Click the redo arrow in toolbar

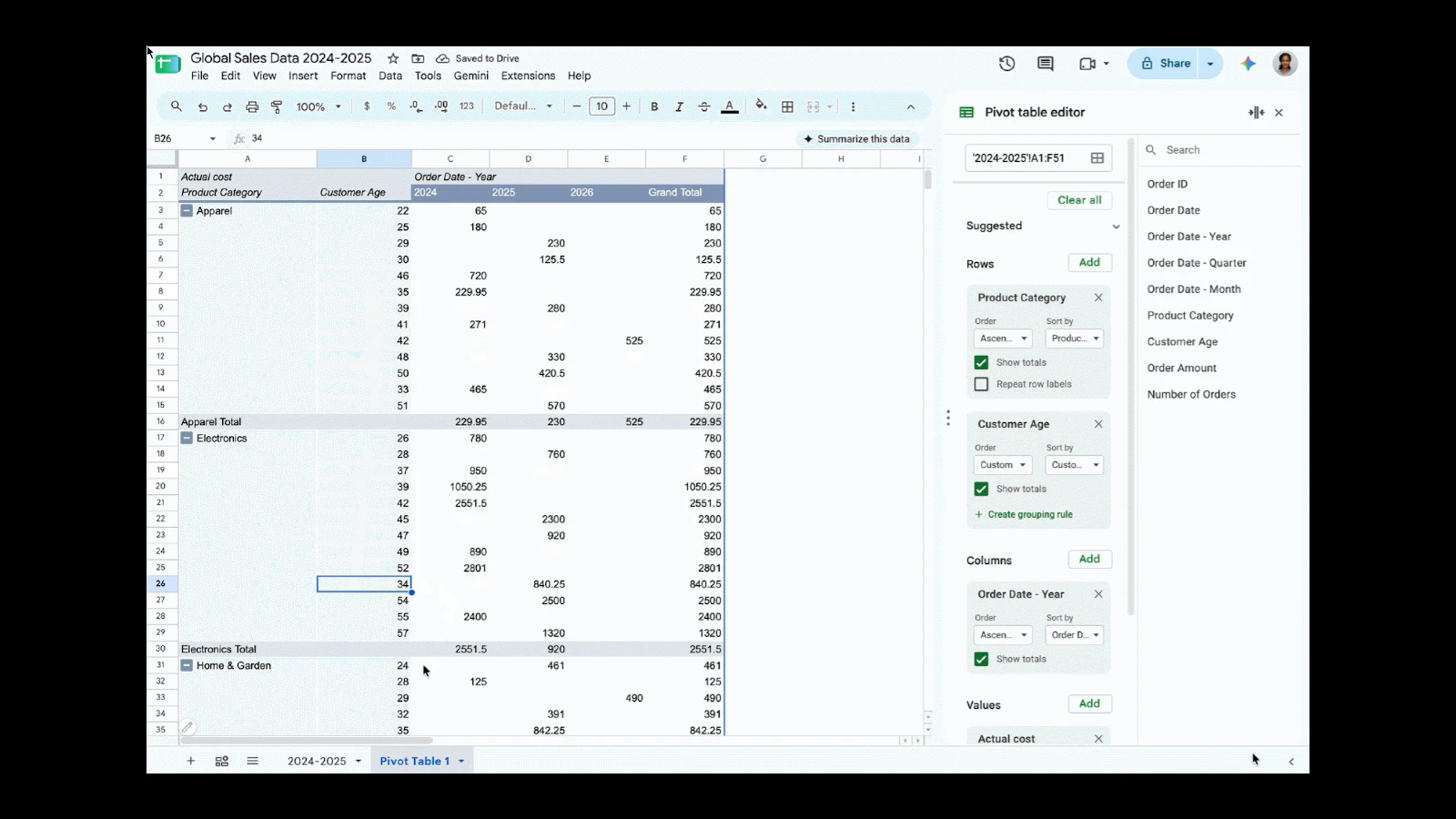pyautogui.click(x=227, y=106)
